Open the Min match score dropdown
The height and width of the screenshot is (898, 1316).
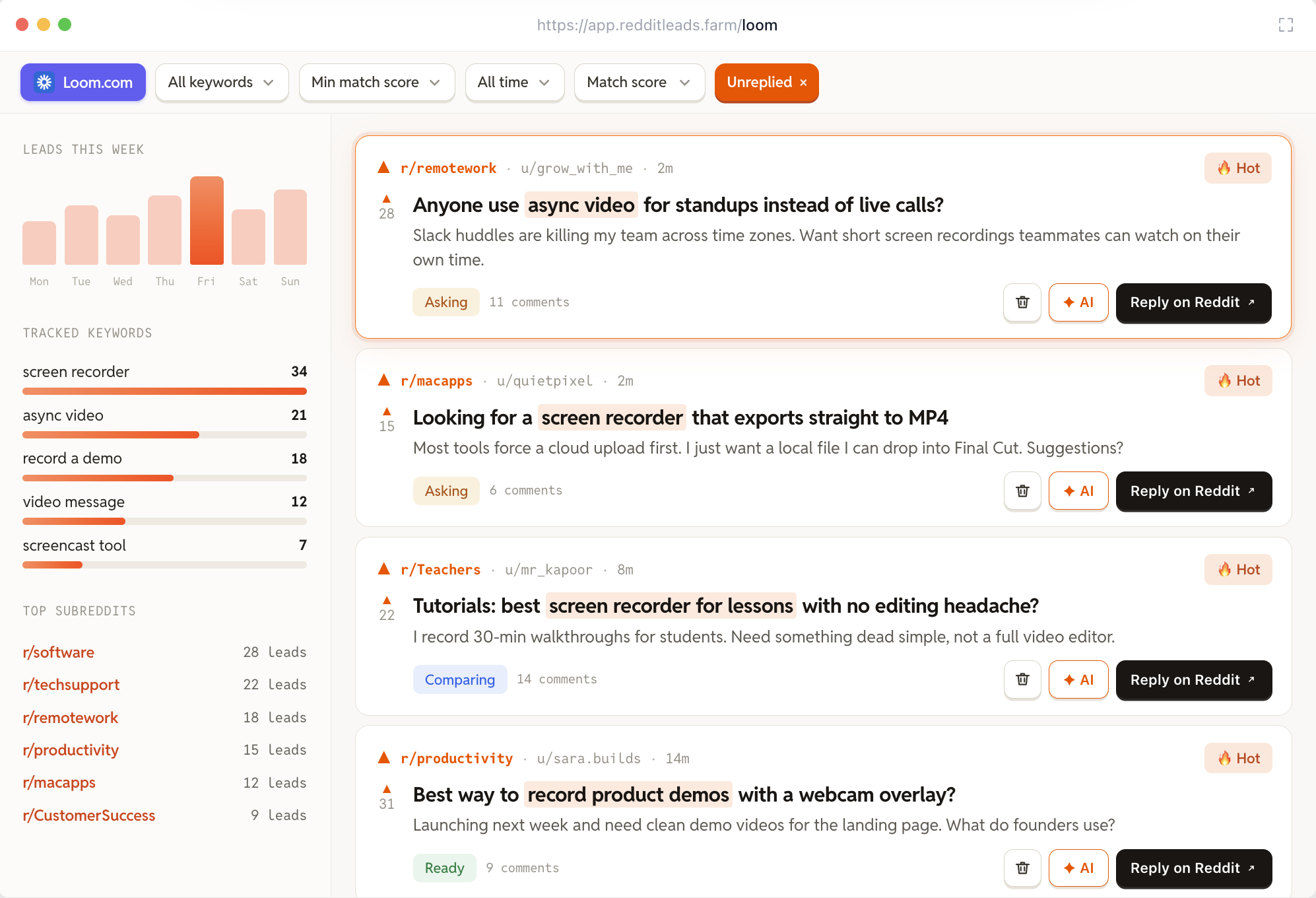[x=377, y=83]
